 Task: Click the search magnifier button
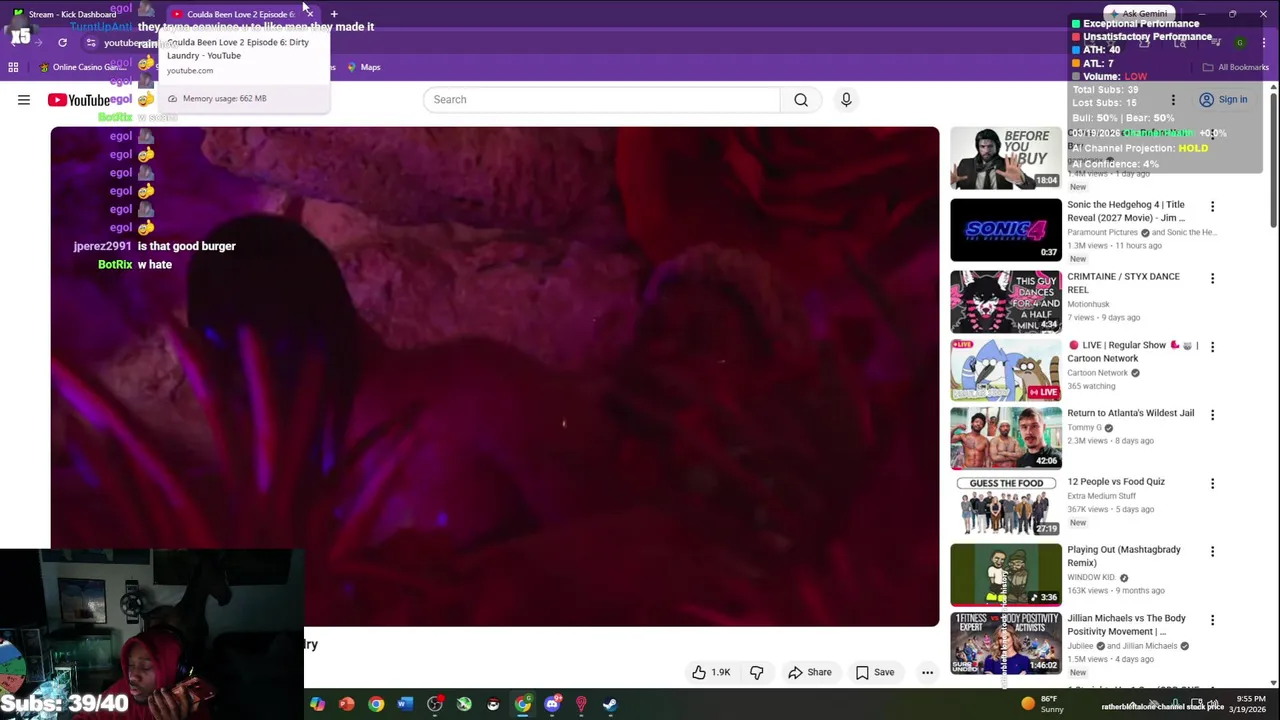(x=801, y=100)
